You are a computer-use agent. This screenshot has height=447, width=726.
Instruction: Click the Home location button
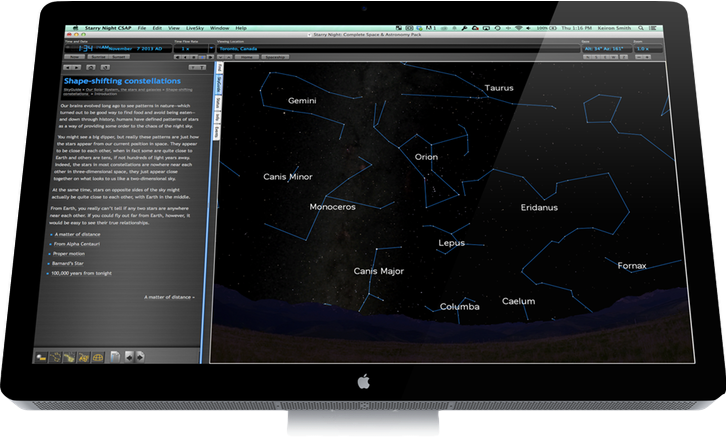pos(247,57)
